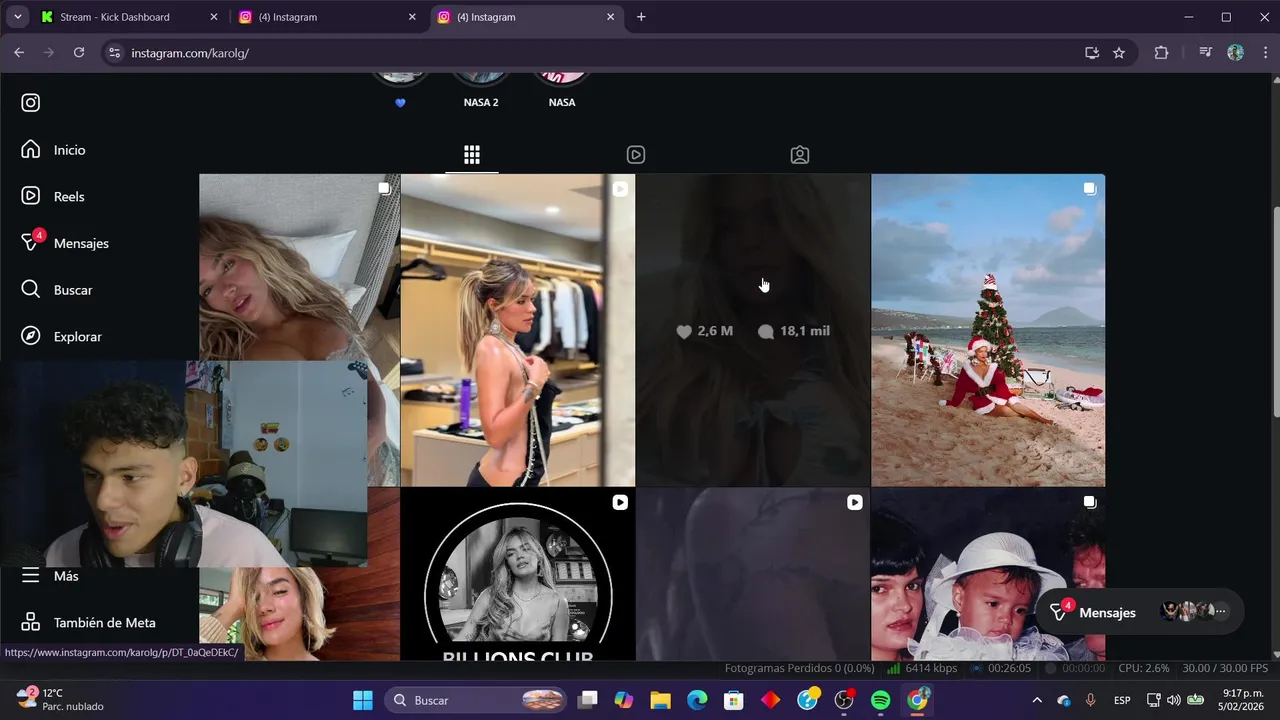Show hidden system tray icons
1280x720 pixels.
[x=1037, y=700]
